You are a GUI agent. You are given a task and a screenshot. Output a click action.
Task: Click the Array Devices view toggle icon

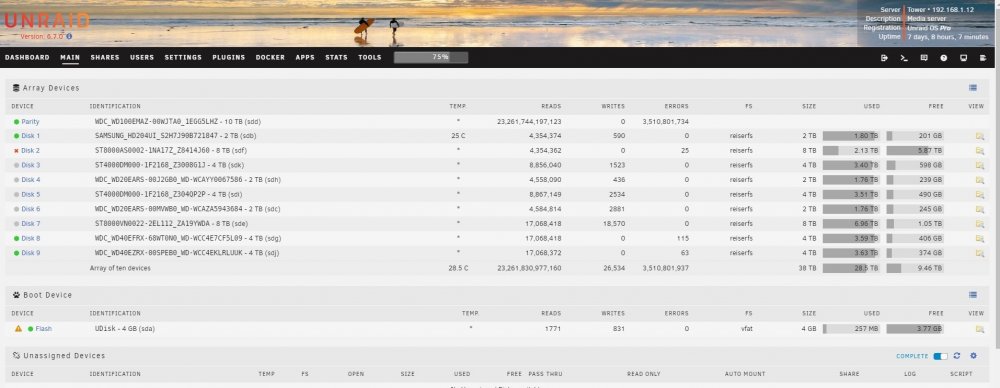[x=973, y=88]
